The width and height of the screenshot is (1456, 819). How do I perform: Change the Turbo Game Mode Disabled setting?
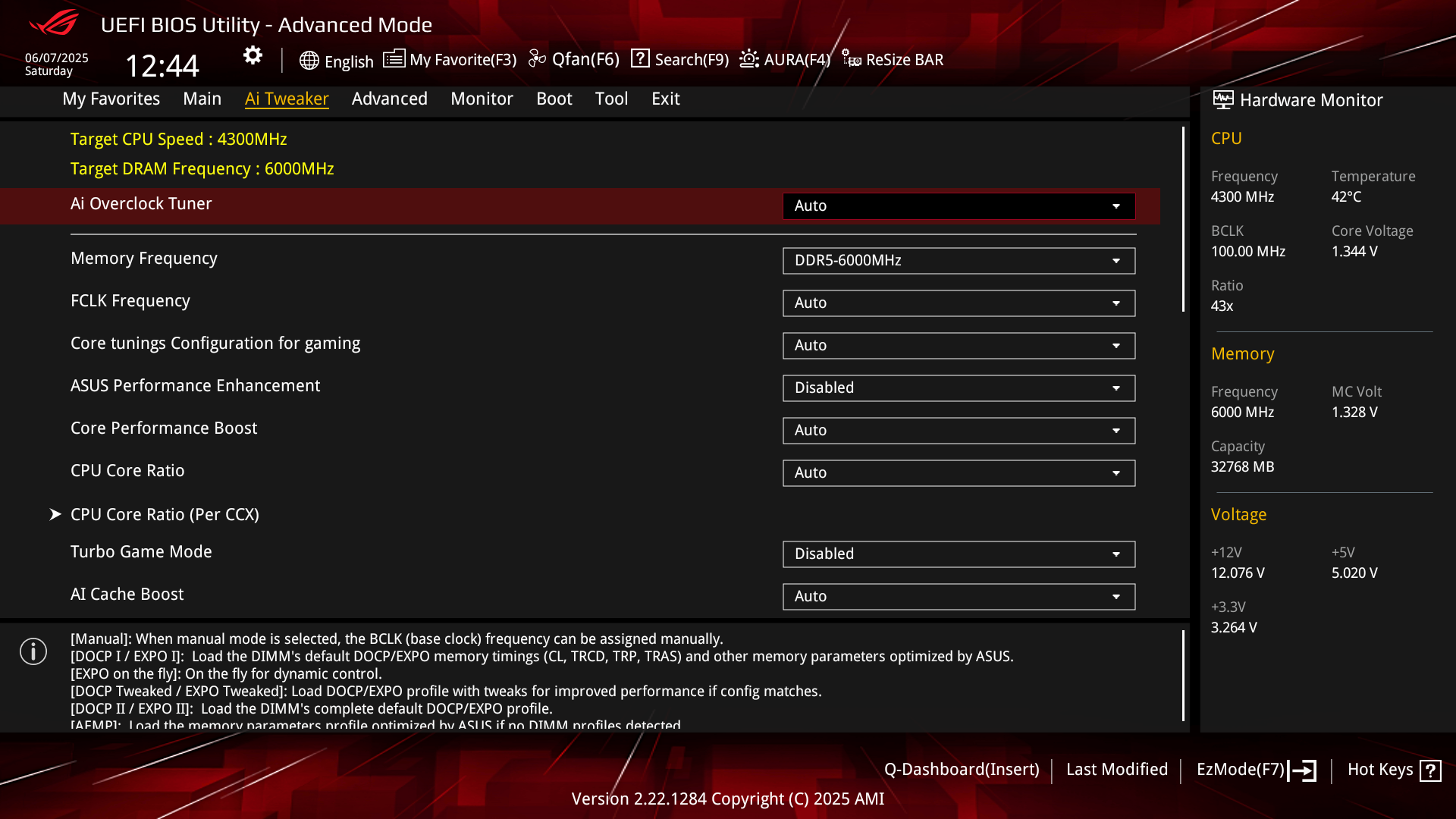click(959, 554)
